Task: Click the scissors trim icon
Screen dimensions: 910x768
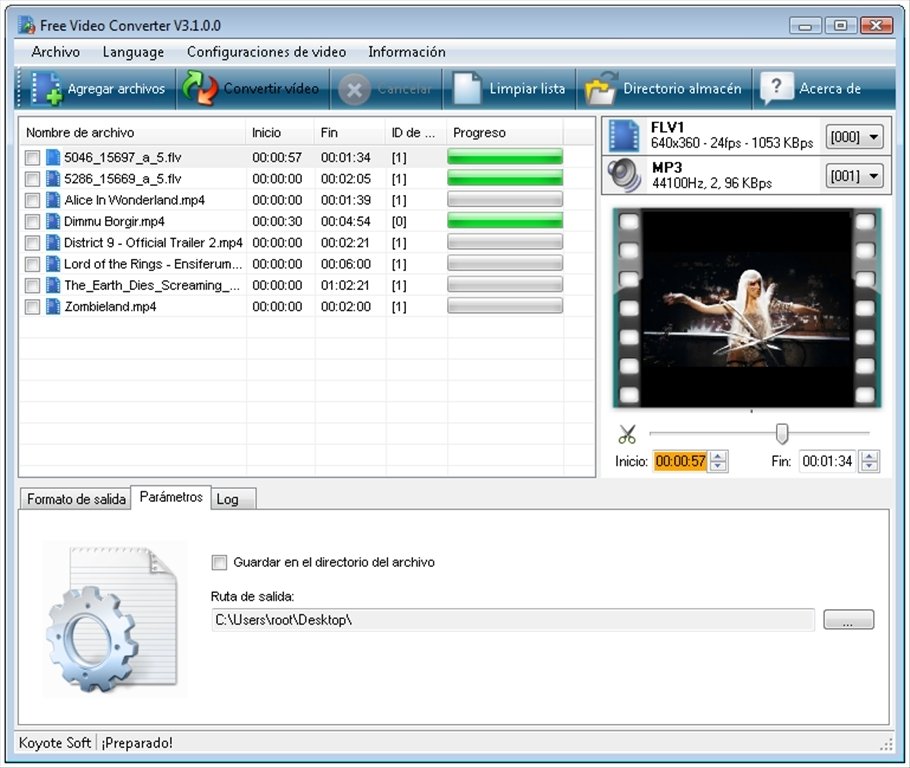Action: [x=627, y=434]
